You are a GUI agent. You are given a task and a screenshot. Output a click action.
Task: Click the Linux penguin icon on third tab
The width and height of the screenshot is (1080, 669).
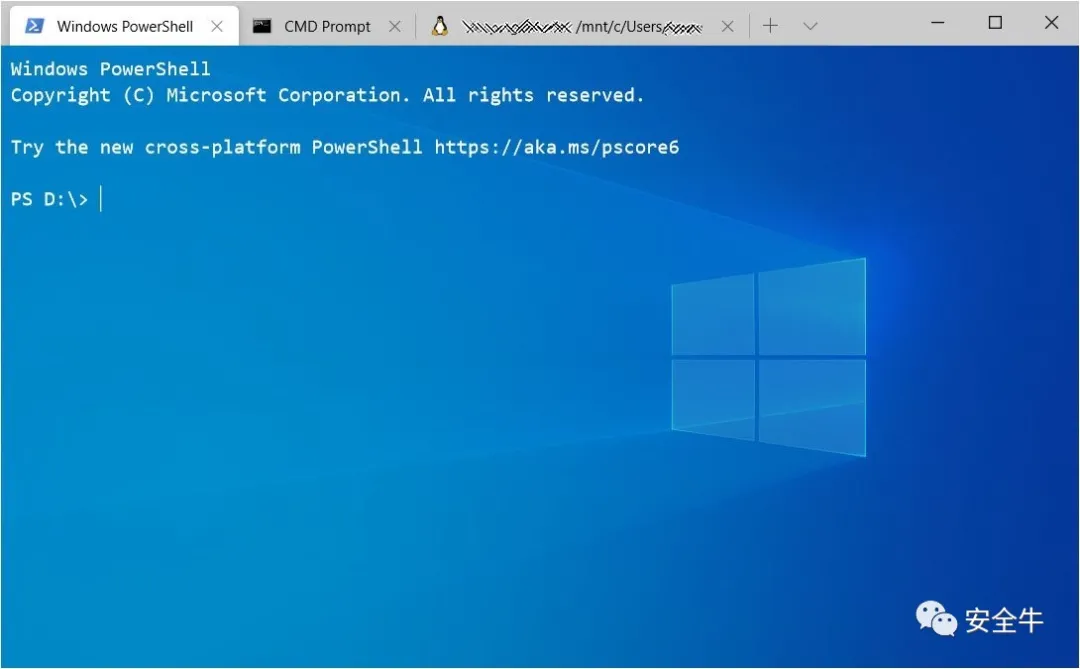[439, 26]
